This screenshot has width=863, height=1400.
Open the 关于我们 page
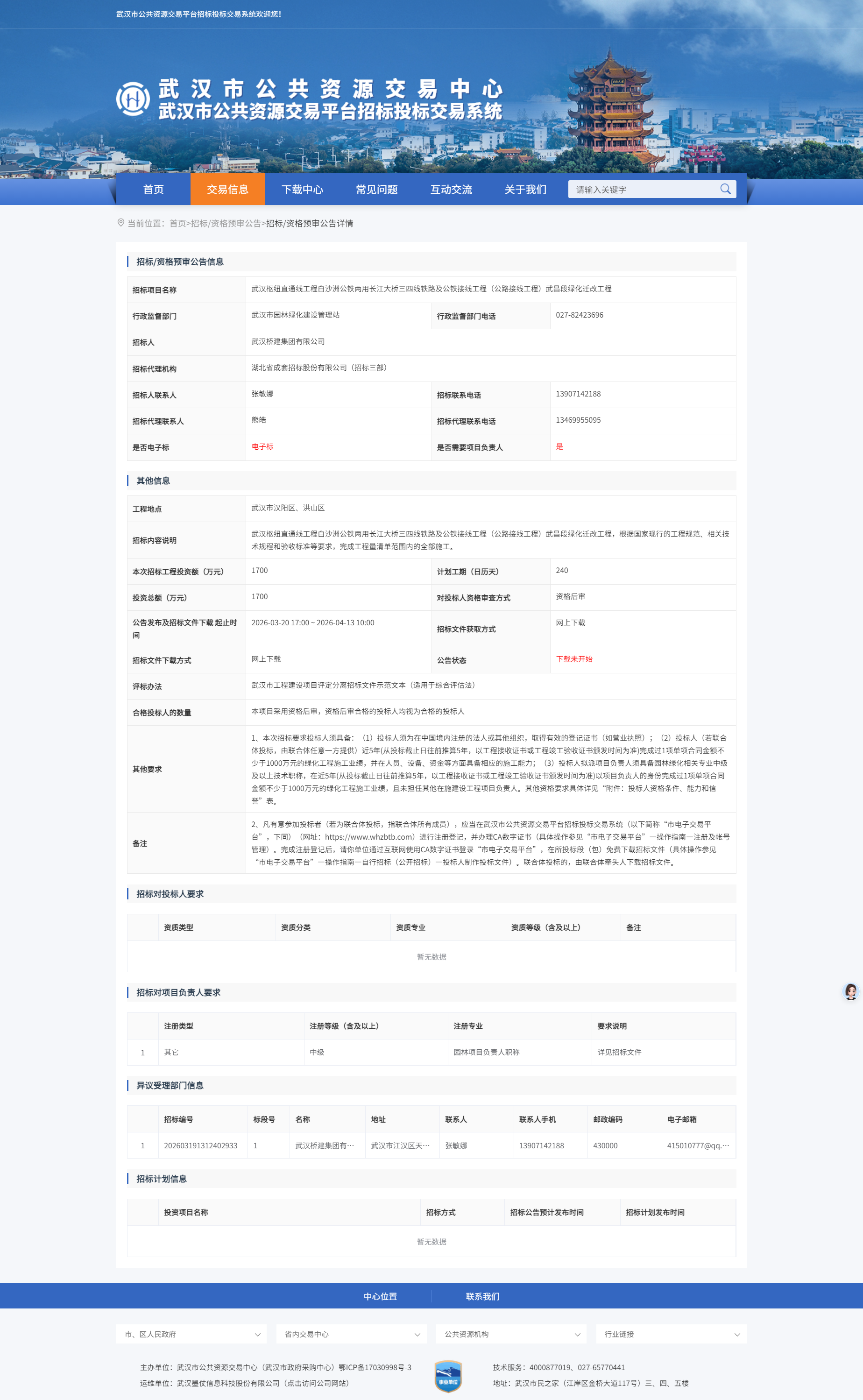tap(526, 190)
